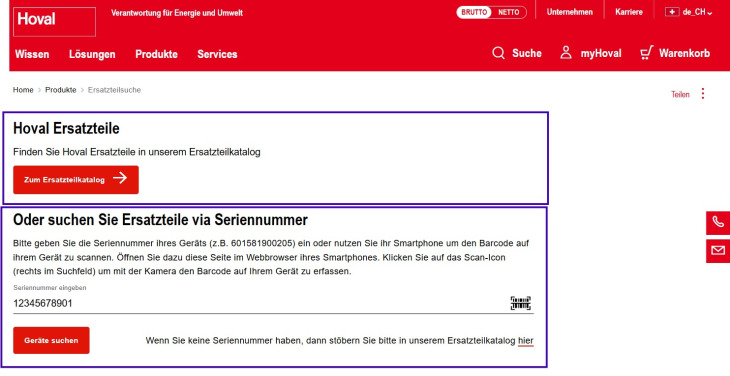This screenshot has height=376, width=730.
Task: Click the myHoval user profile icon
Action: tap(566, 53)
